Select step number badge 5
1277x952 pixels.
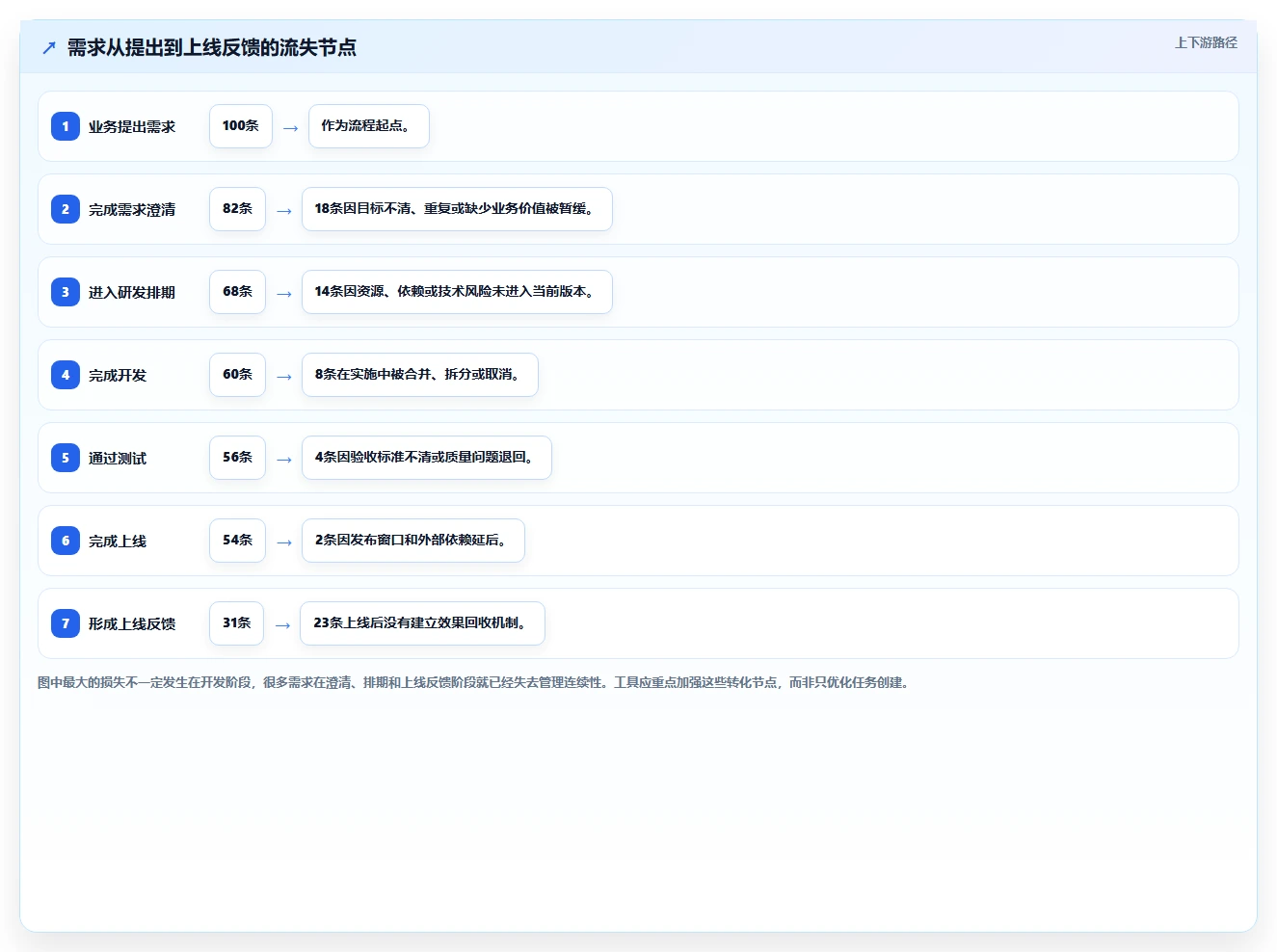66,458
